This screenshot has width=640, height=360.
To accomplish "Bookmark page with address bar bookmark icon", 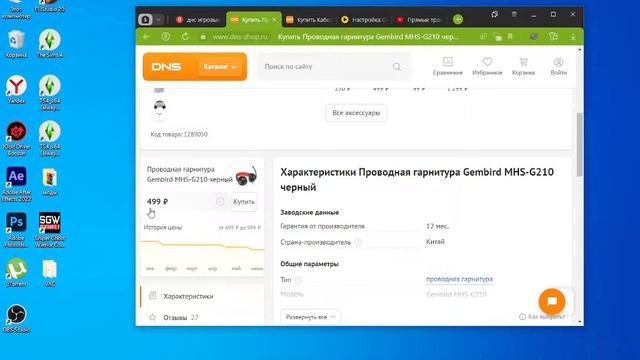I will pos(510,37).
